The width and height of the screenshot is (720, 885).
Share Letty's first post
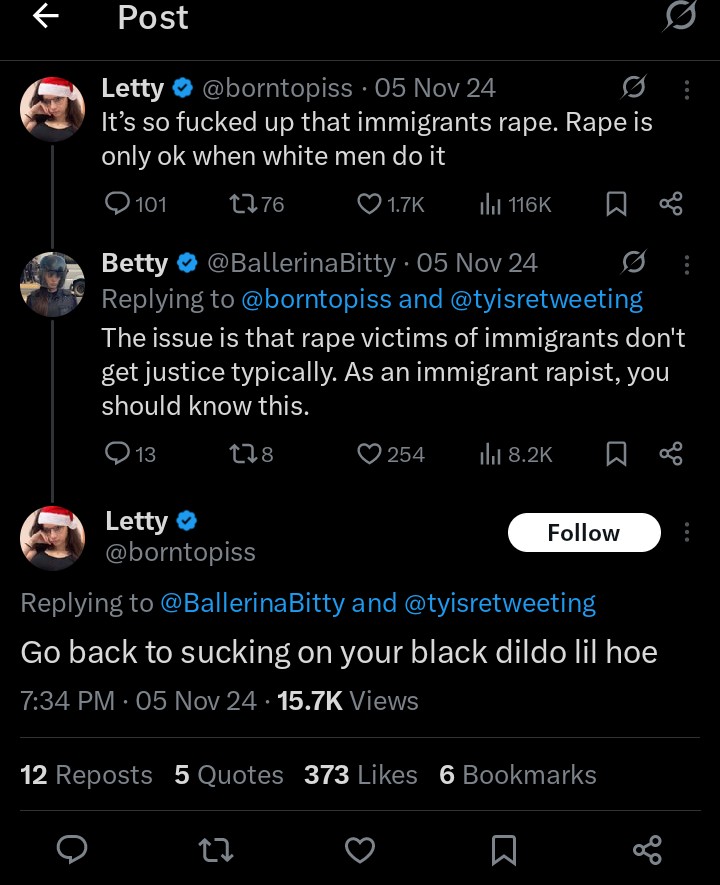[x=671, y=204]
